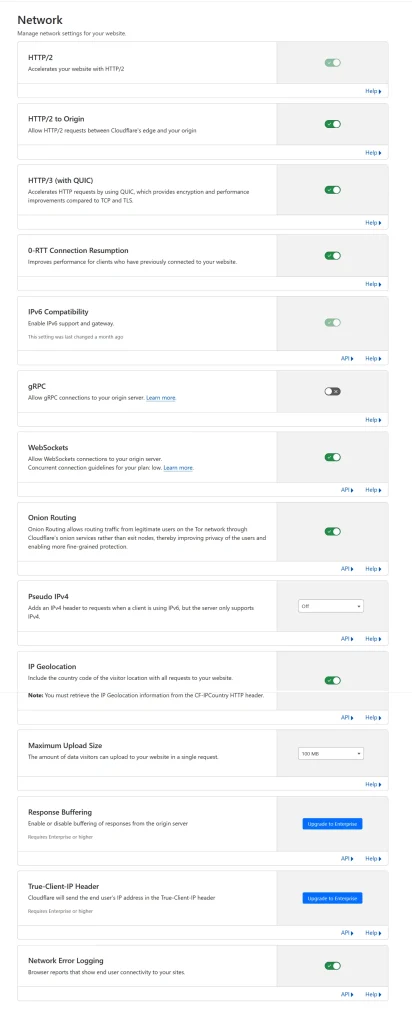This screenshot has width=412, height=1024.
Task: Open the Maximum Upload Size dropdown
Action: tap(331, 754)
